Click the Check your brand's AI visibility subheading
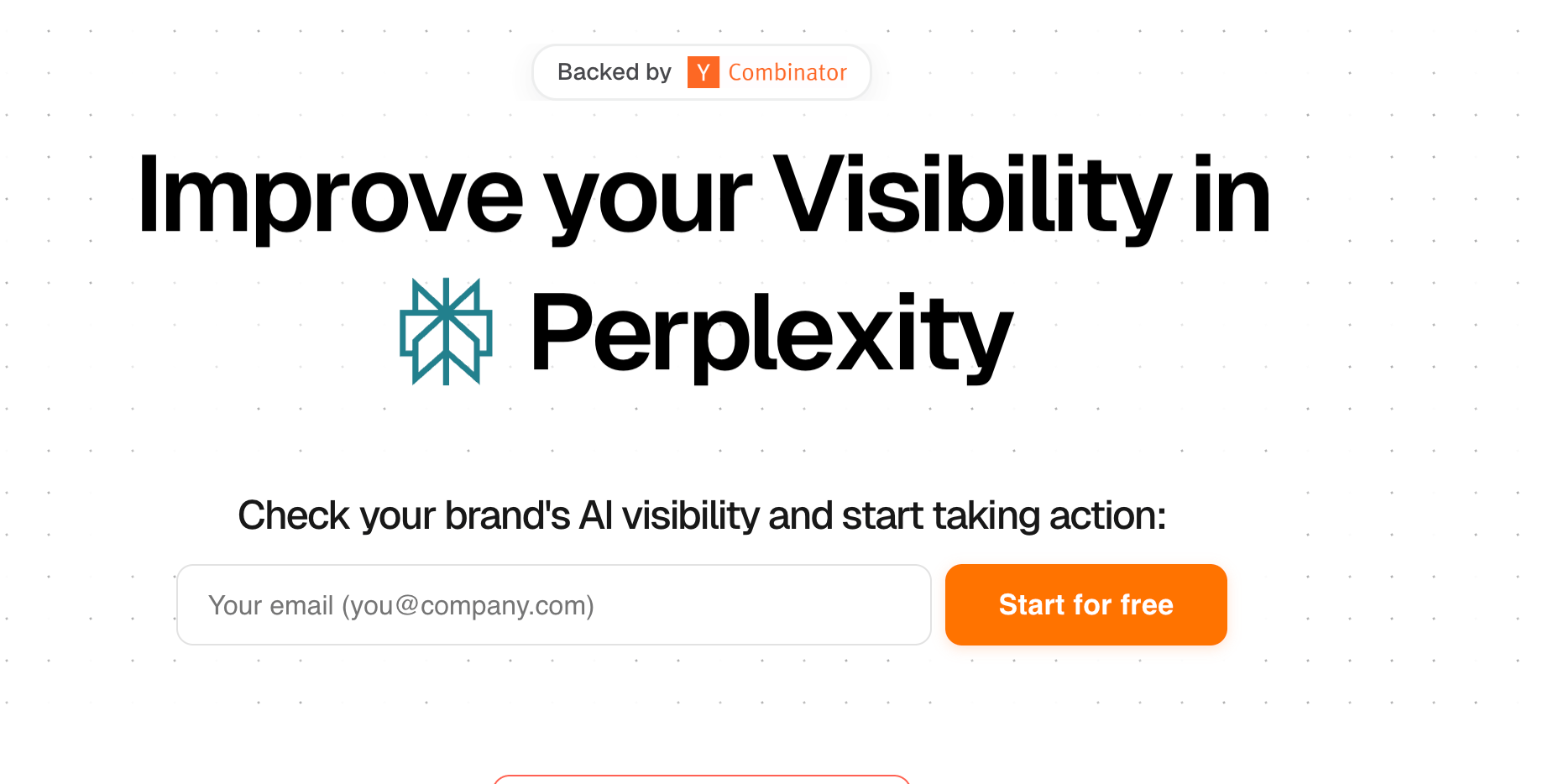 click(x=702, y=515)
